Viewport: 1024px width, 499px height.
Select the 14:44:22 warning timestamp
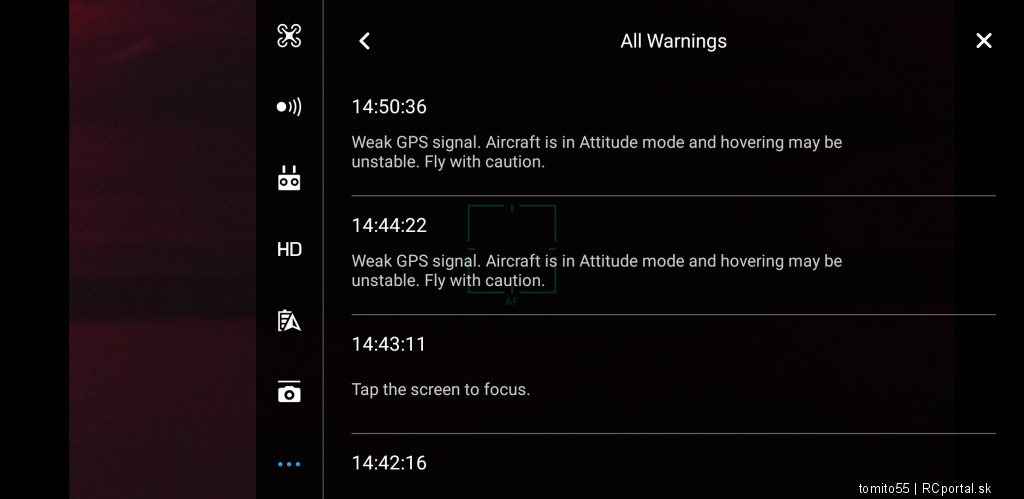pyautogui.click(x=389, y=225)
